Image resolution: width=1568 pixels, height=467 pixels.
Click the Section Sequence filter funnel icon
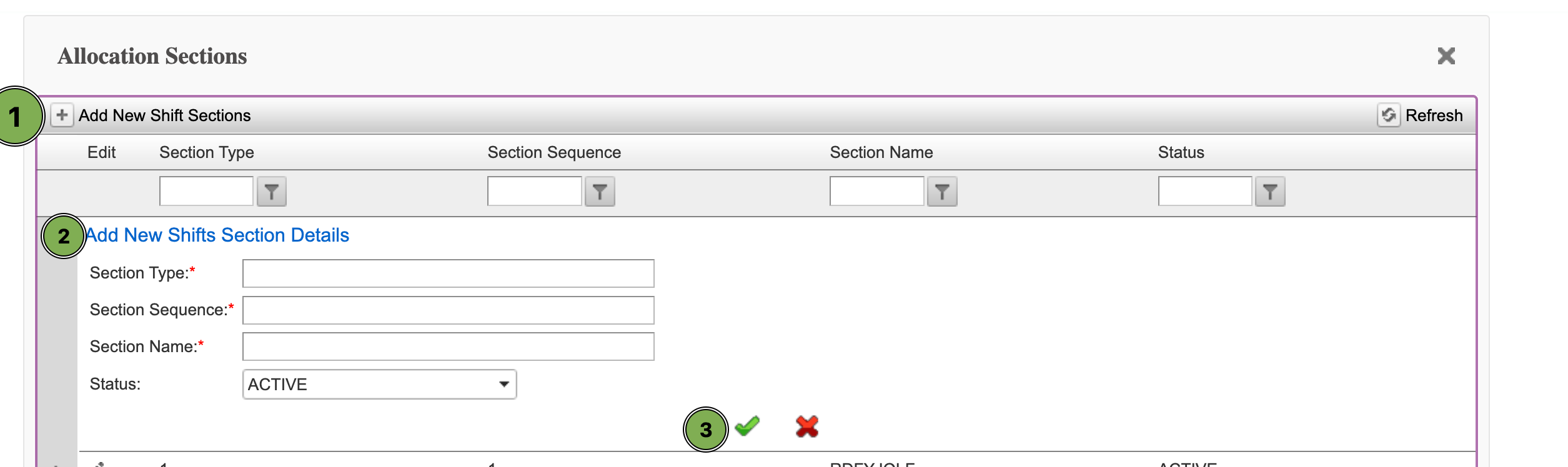[x=600, y=192]
